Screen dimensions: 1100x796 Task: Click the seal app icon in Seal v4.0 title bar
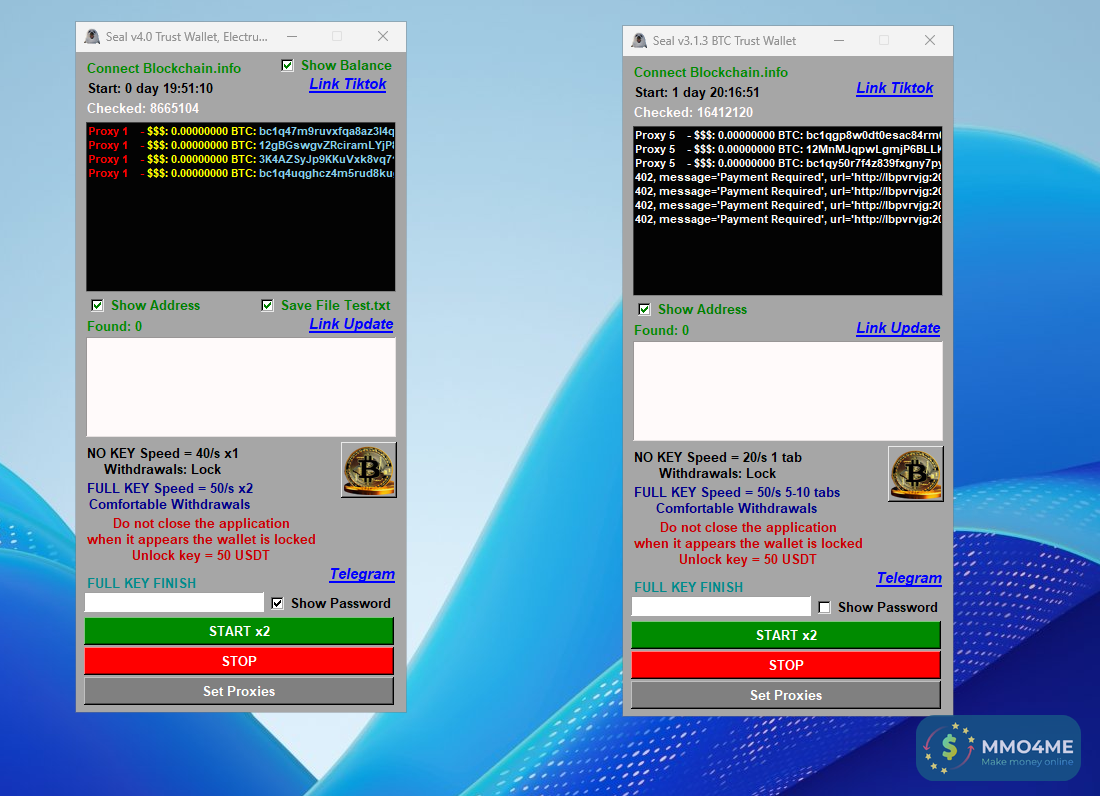pyautogui.click(x=92, y=36)
